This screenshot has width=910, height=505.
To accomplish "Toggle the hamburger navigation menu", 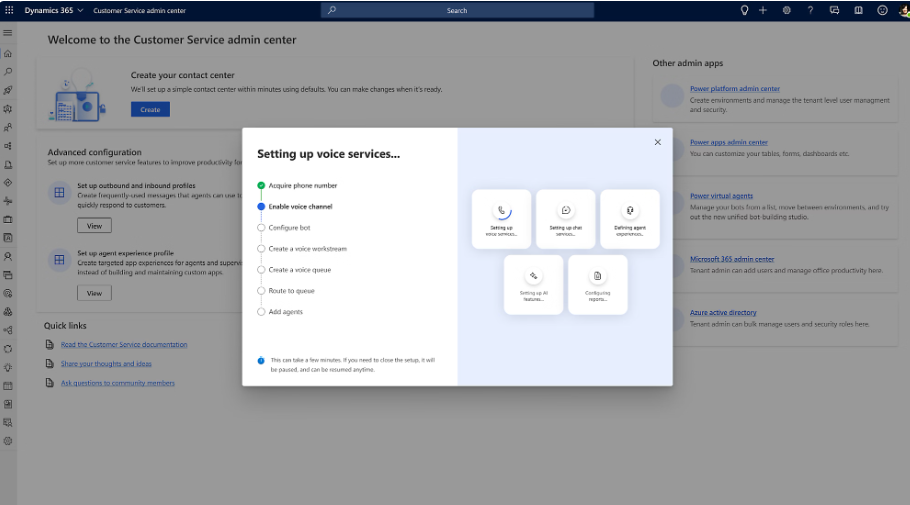I will click(x=8, y=33).
